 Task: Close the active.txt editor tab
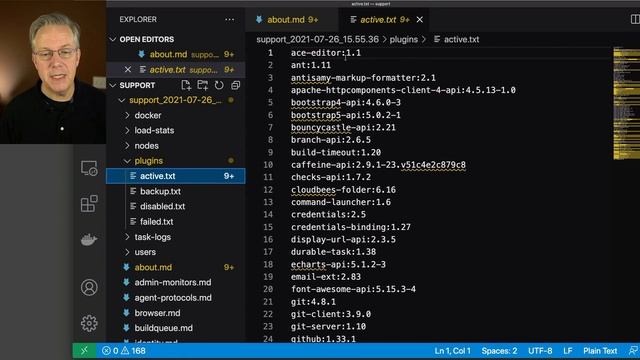pos(420,19)
